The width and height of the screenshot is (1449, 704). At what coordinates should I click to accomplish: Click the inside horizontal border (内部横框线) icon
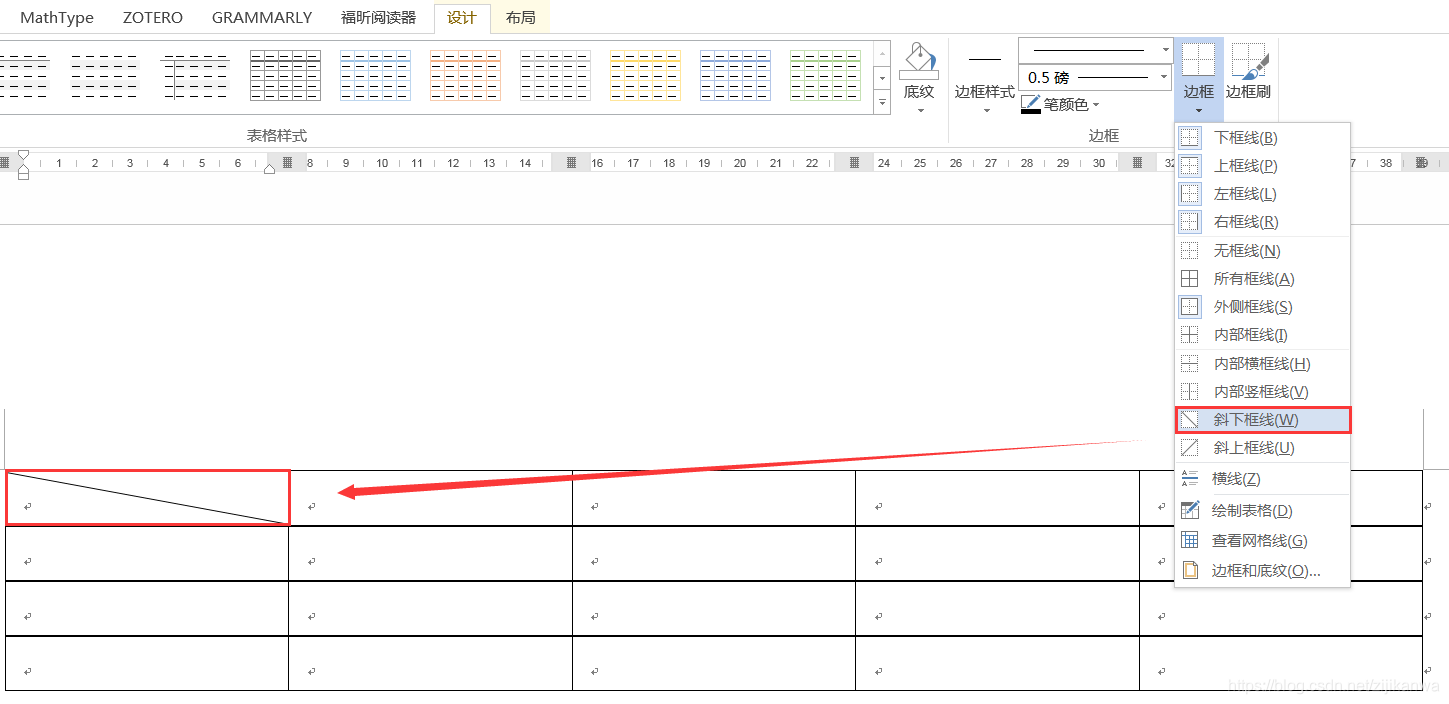coord(1190,364)
